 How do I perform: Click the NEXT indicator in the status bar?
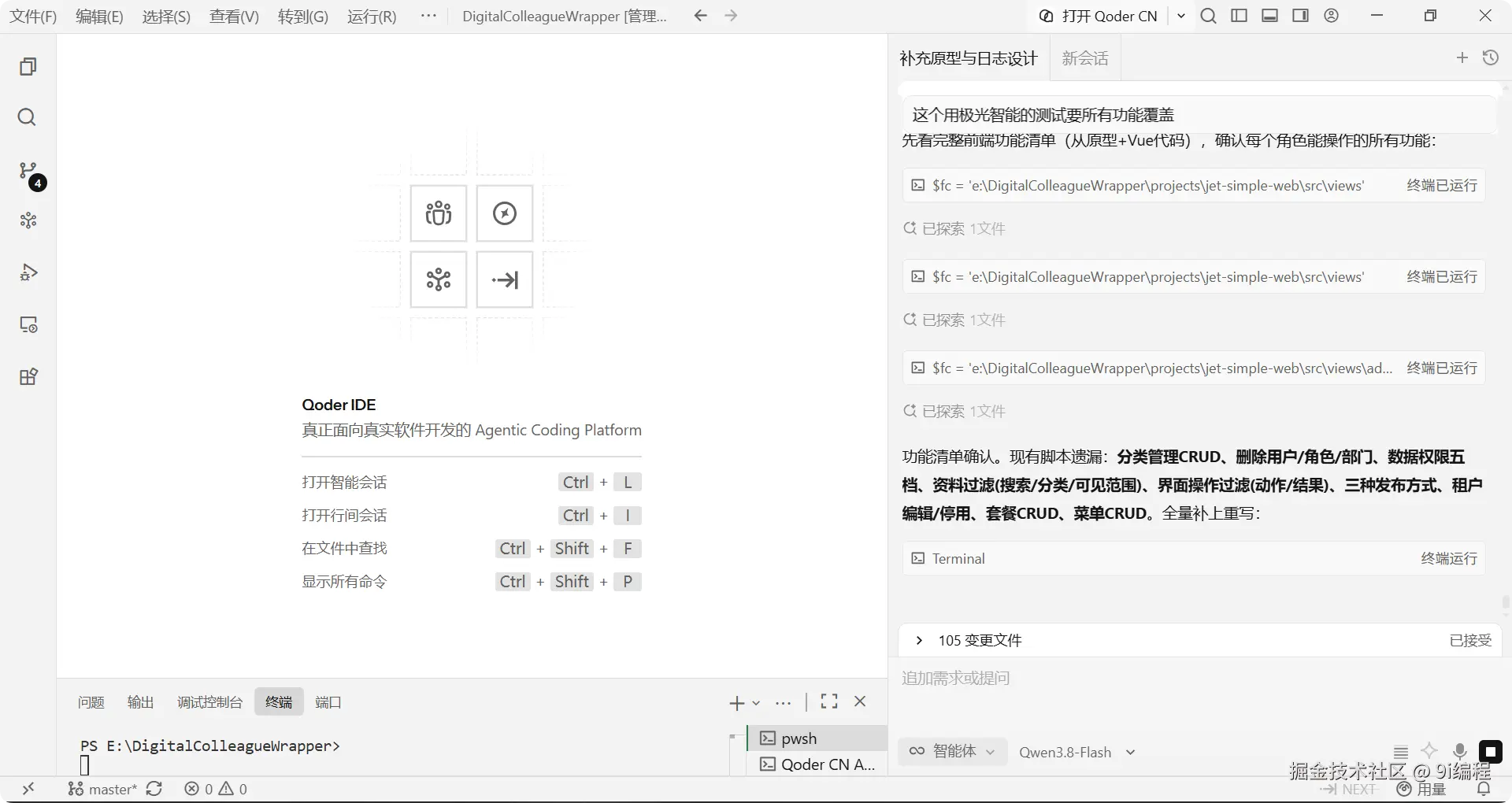(x=1348, y=789)
